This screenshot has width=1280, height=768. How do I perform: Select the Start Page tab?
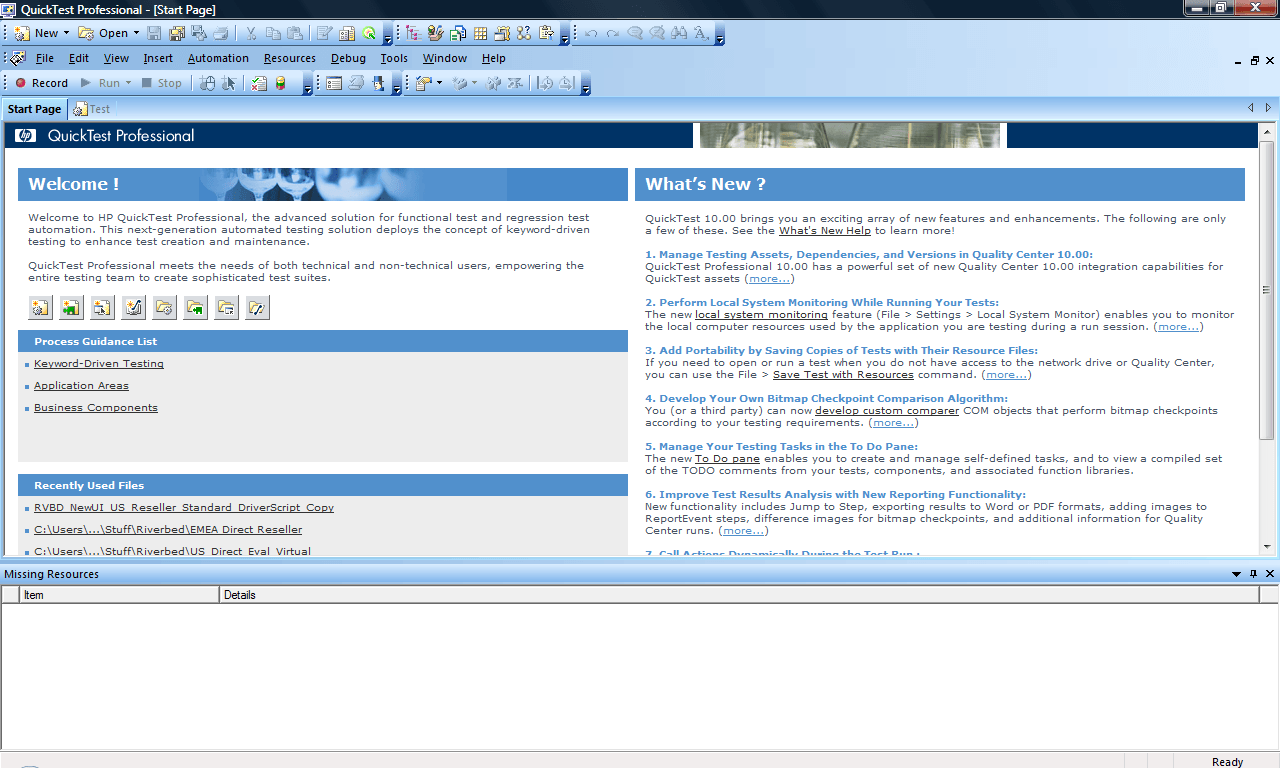34,109
